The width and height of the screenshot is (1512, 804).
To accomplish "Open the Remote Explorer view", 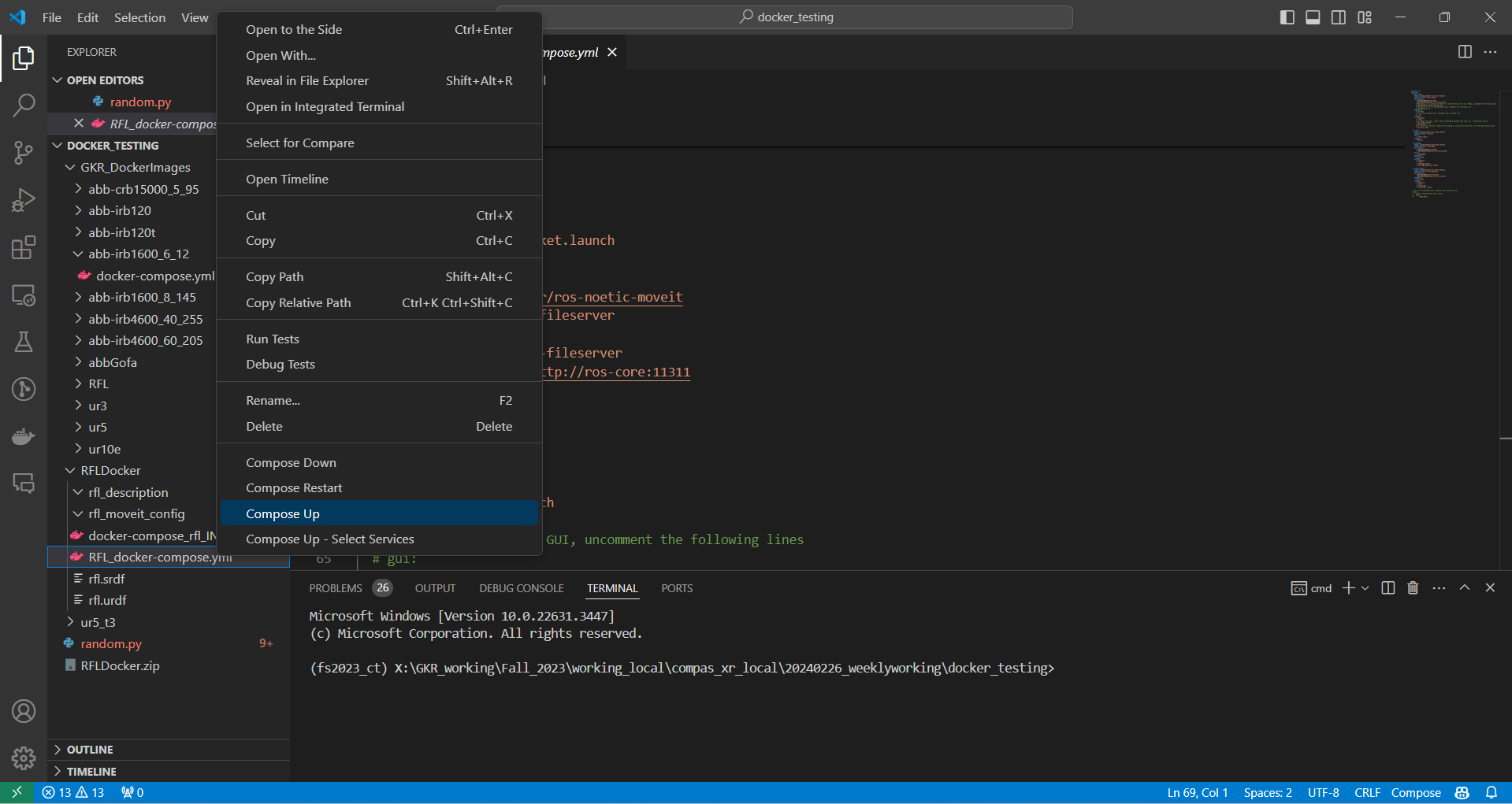I will click(x=24, y=295).
